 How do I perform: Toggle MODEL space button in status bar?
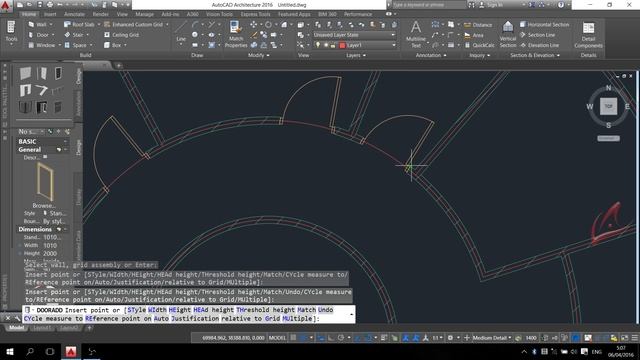coord(277,338)
